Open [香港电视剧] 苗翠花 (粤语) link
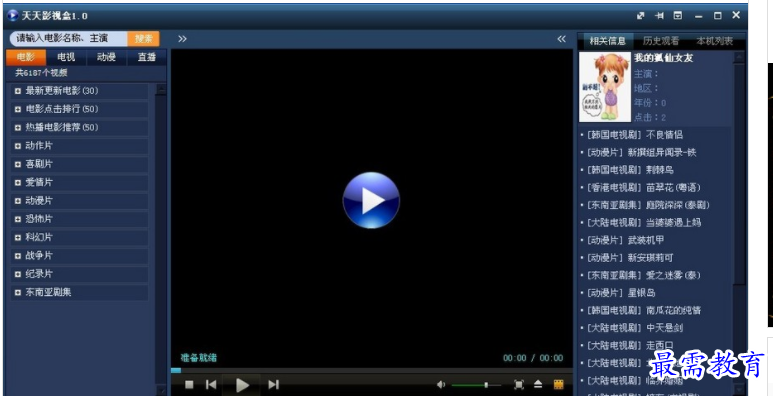773x396 pixels. pyautogui.click(x=643, y=187)
